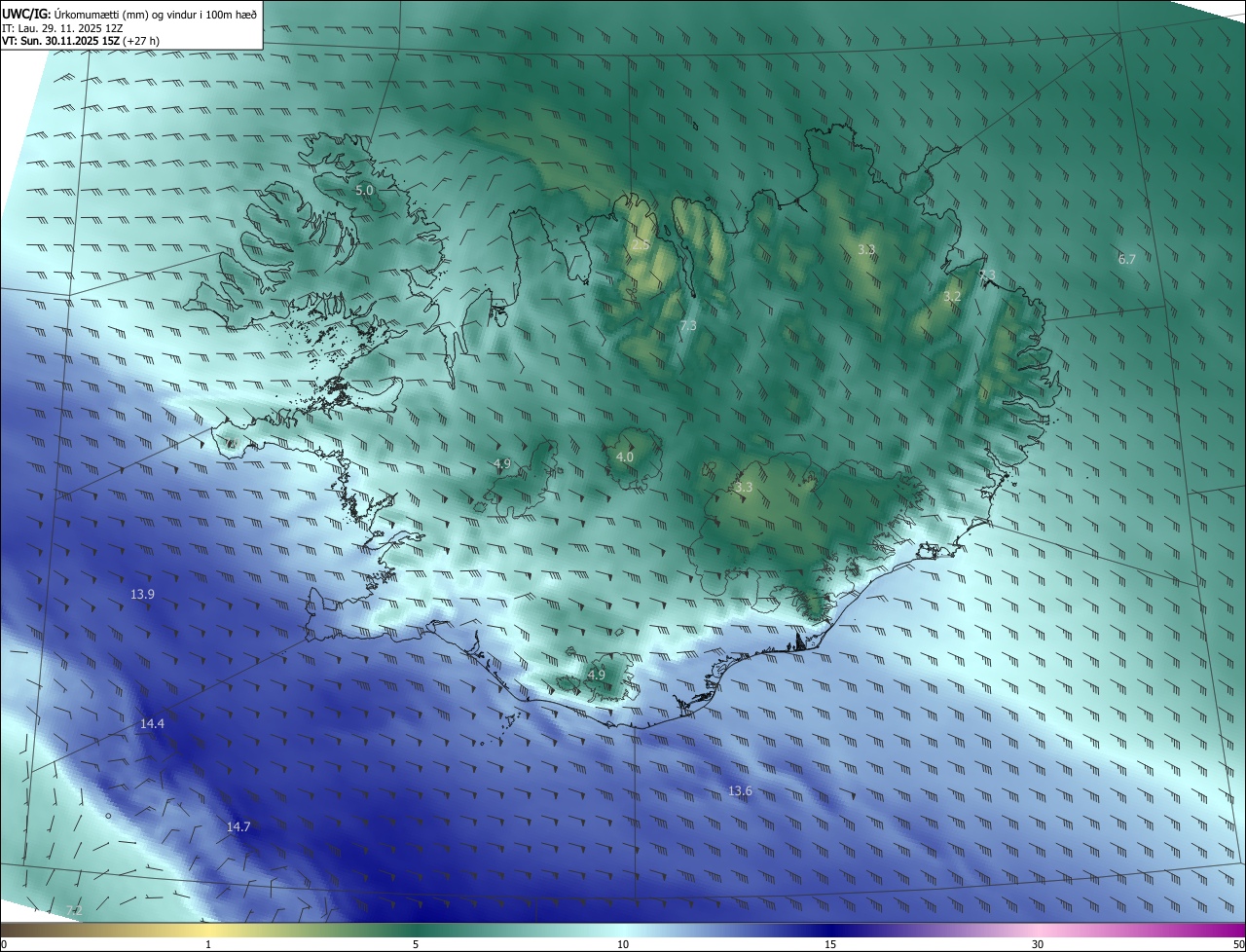Select the "IT: Lau. 29. 11. 2025 12Z" line
Viewport: 1246px width, 952px height.
[x=62, y=28]
